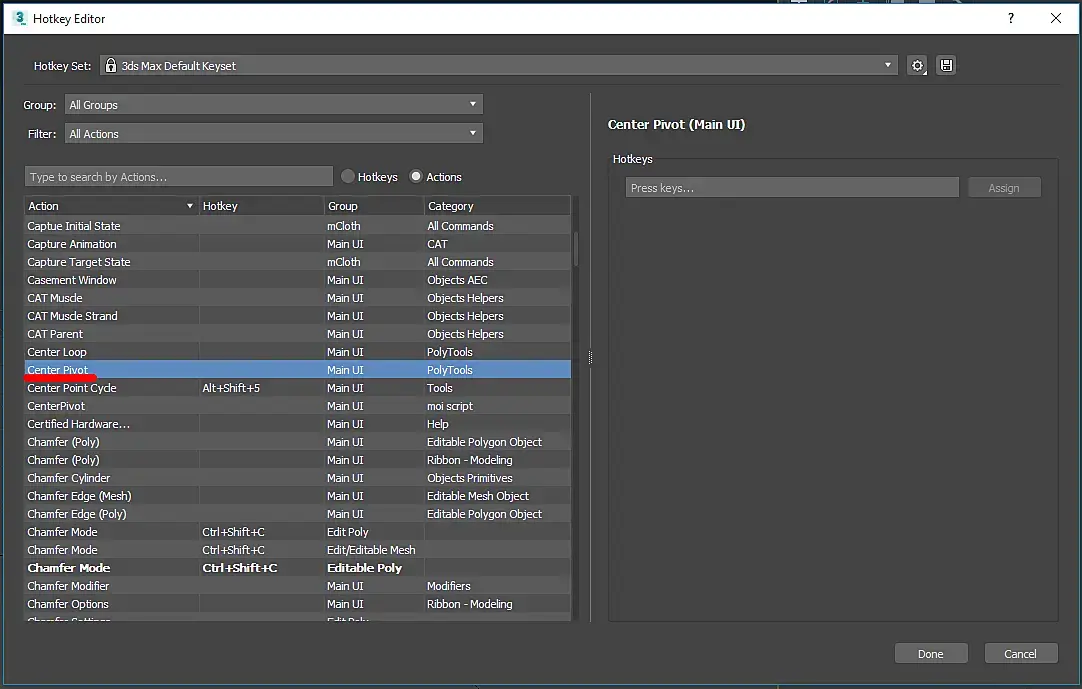The height and width of the screenshot is (689, 1082).
Task: Select the CAT Muscle Strand action
Action: tap(297, 316)
